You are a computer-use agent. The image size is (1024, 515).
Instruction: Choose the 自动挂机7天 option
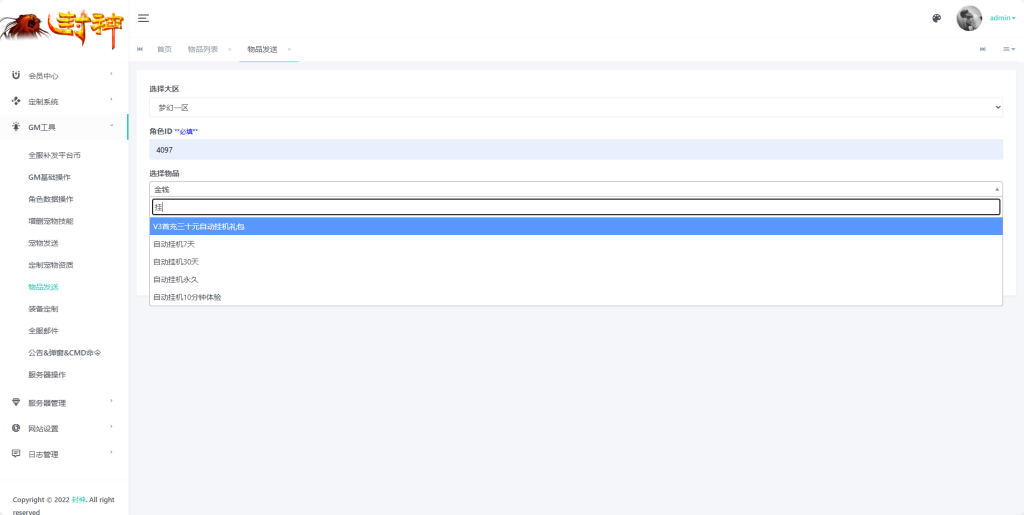pyautogui.click(x=575, y=244)
